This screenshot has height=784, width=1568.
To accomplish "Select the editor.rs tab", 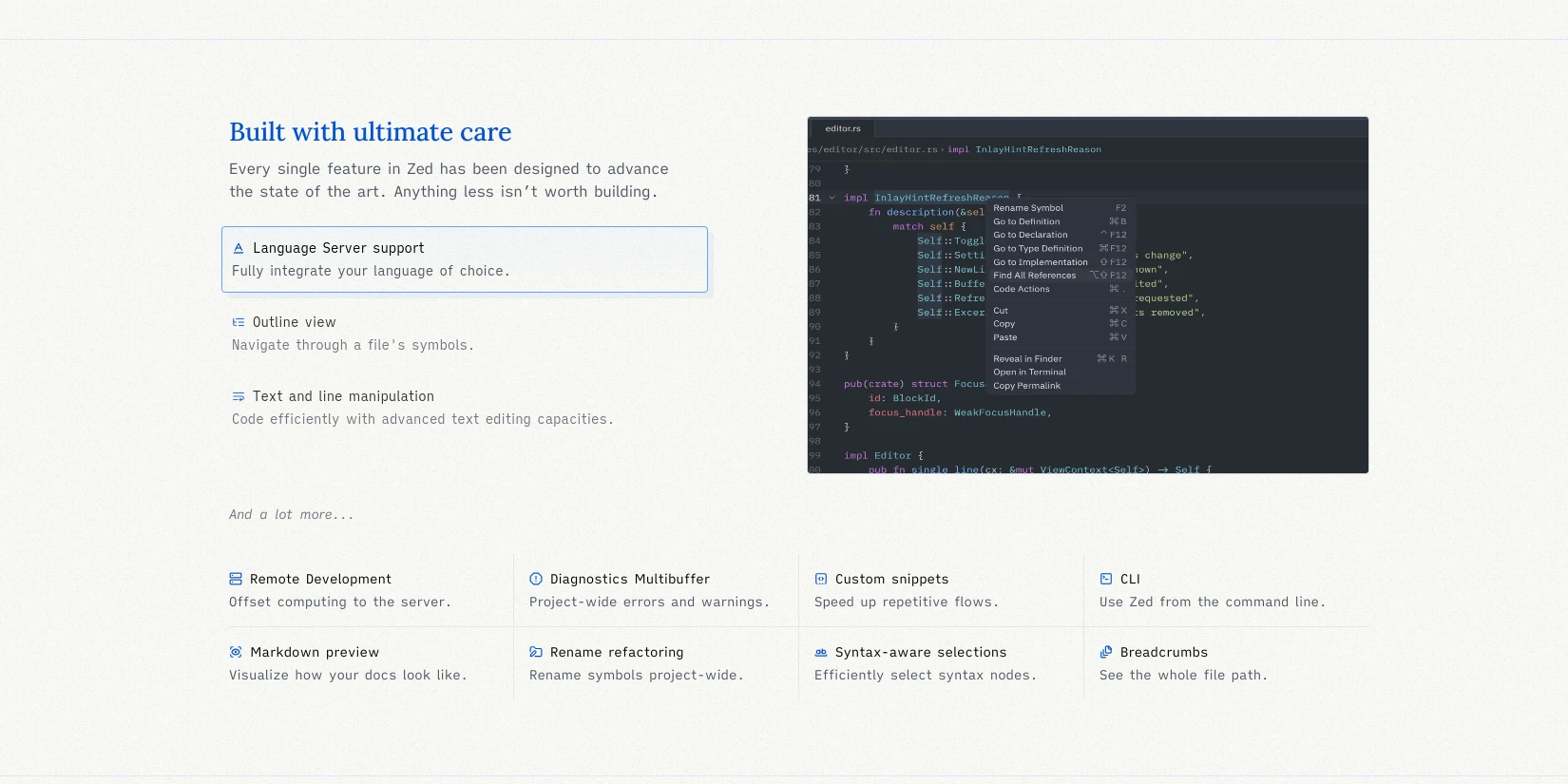I will coord(842,128).
